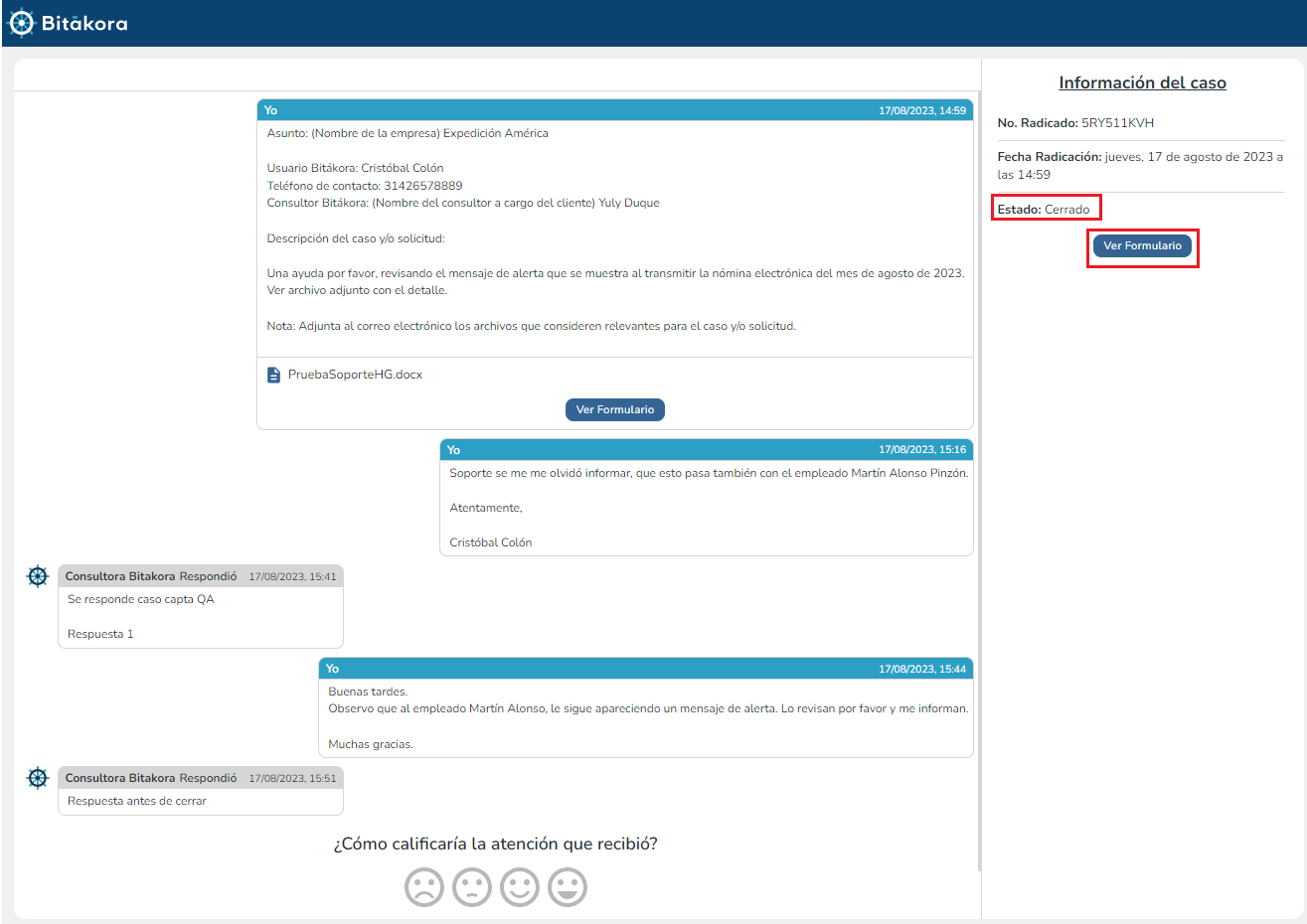This screenshot has height=924, width=1307.
Task: Click the text 'Respuesta antes de cerrar'
Action: (137, 801)
